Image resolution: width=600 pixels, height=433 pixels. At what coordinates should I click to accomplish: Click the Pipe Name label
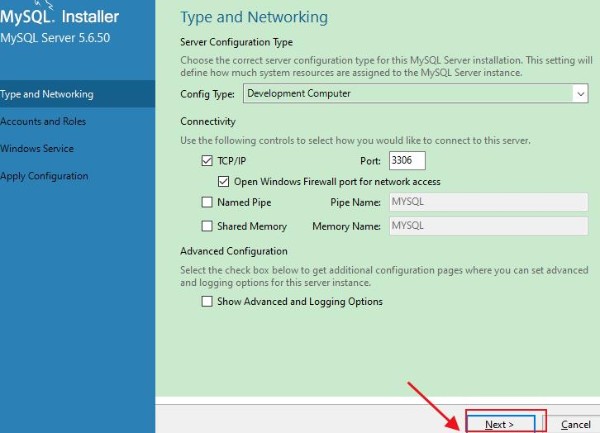355,202
